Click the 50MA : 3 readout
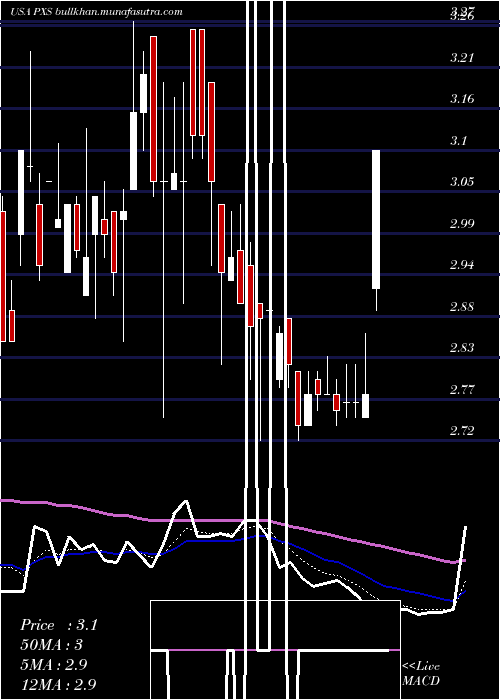500x700 pixels. pos(52,645)
